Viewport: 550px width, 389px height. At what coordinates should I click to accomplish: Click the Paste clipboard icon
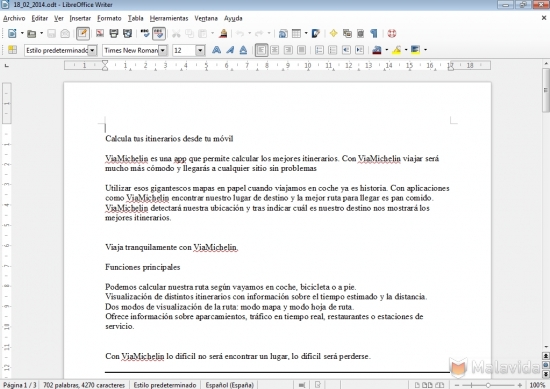pyautogui.click(x=203, y=34)
